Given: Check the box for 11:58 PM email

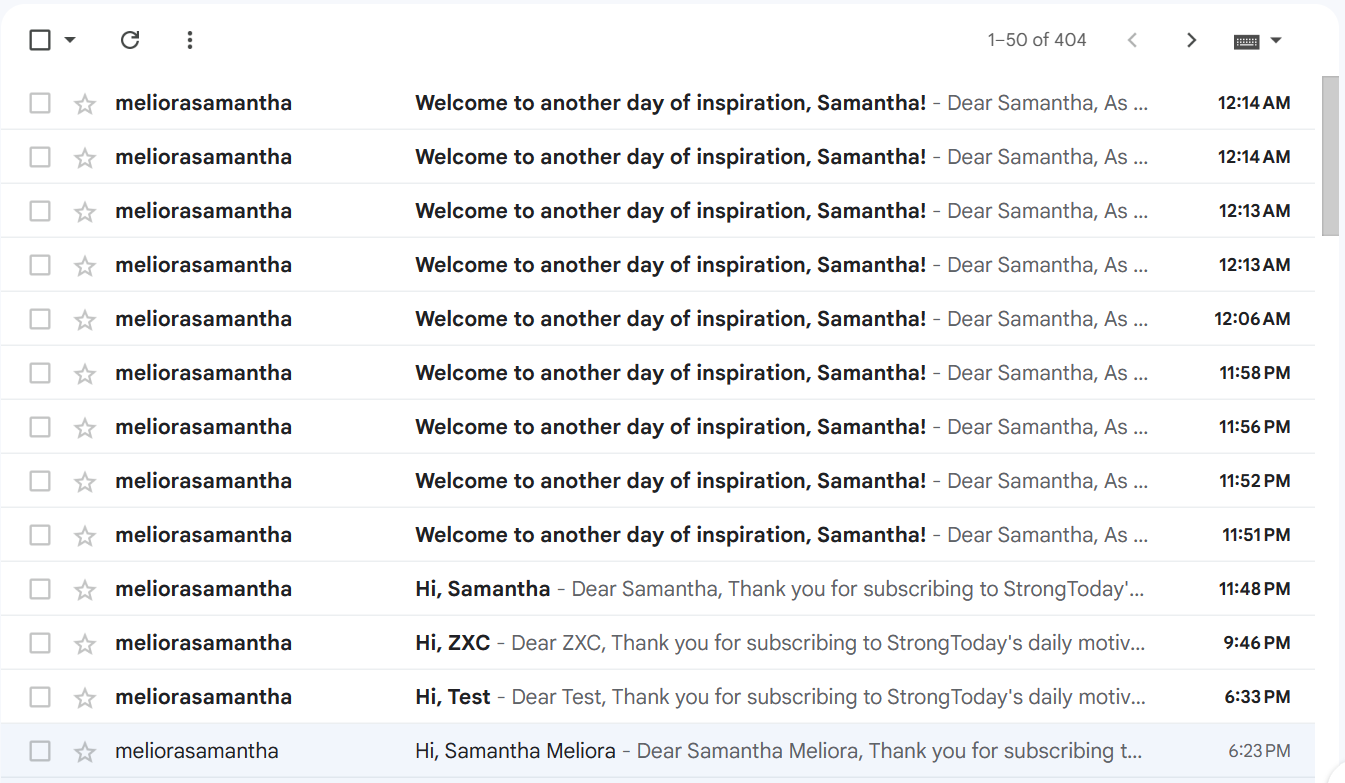Looking at the screenshot, I should coord(40,373).
